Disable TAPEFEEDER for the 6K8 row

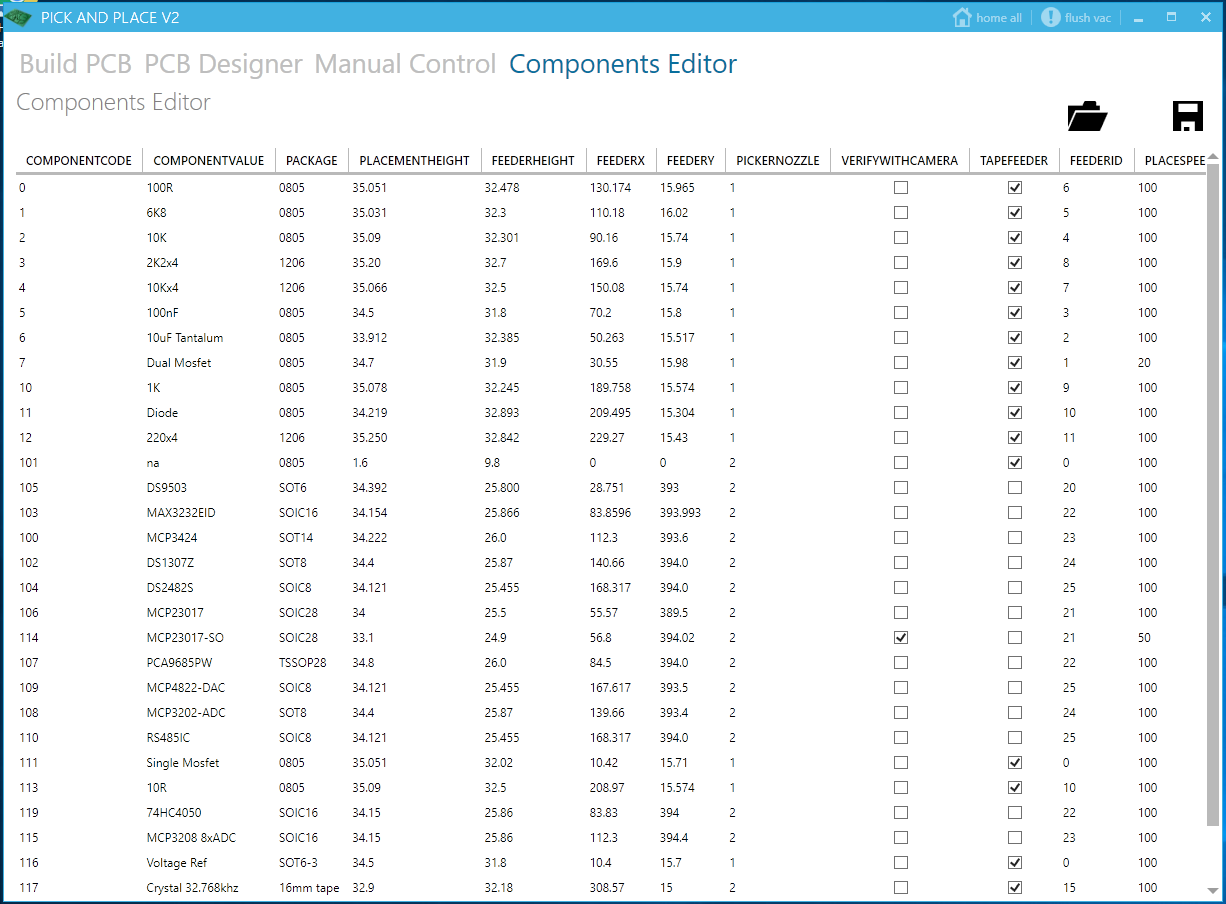point(1015,212)
